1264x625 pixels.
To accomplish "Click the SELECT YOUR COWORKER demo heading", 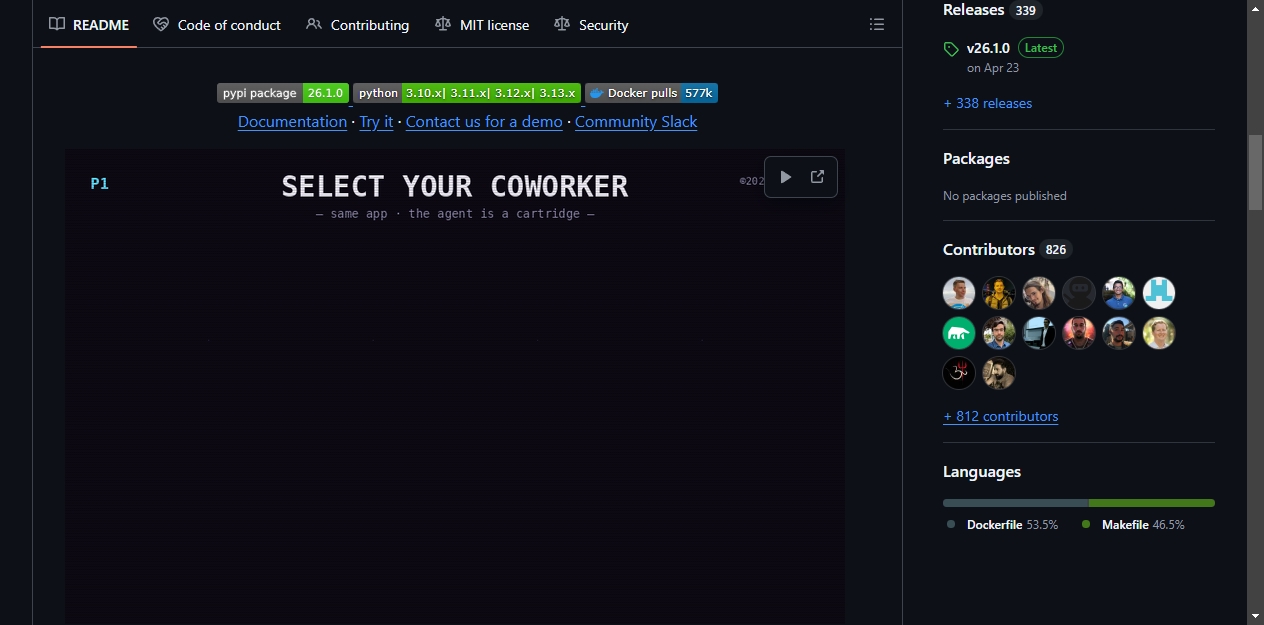I will pos(455,186).
